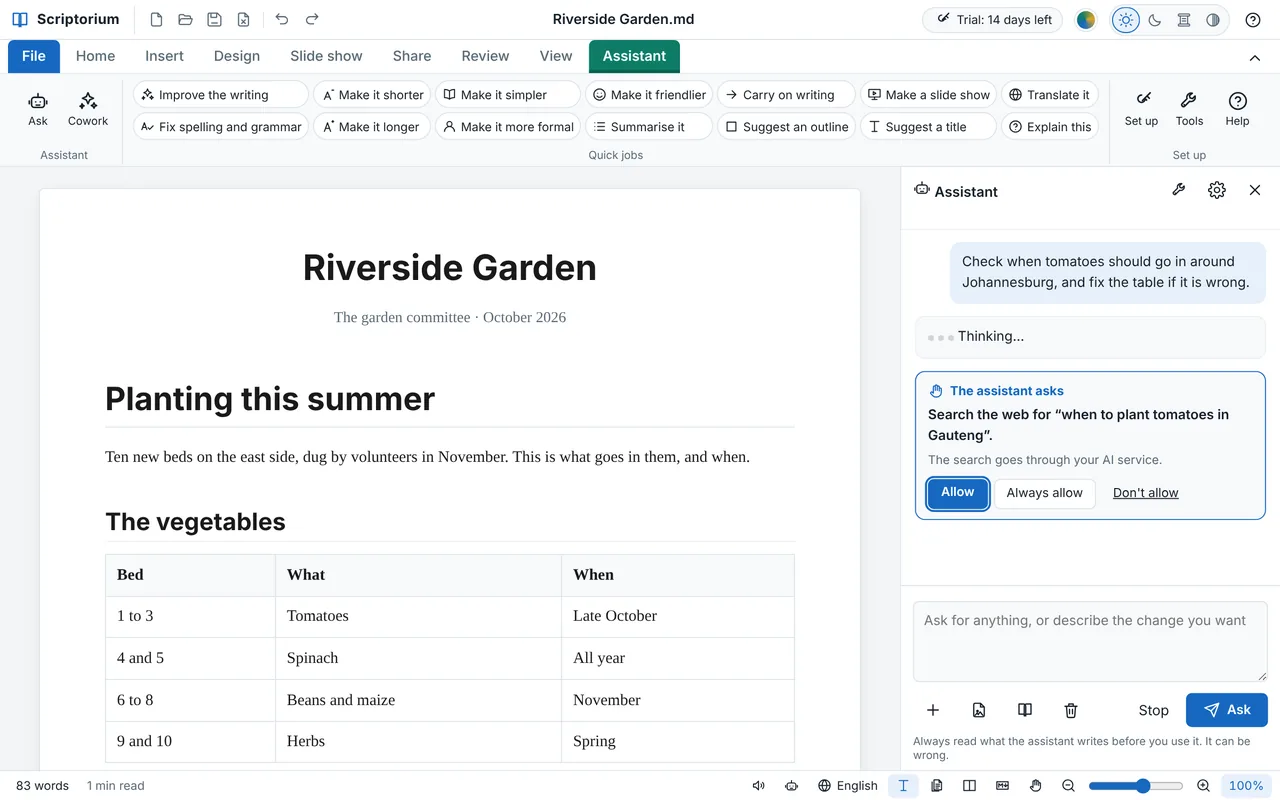Screen dimensions: 1280x800
Task: Click the assistant message input box
Action: pos(1090,642)
